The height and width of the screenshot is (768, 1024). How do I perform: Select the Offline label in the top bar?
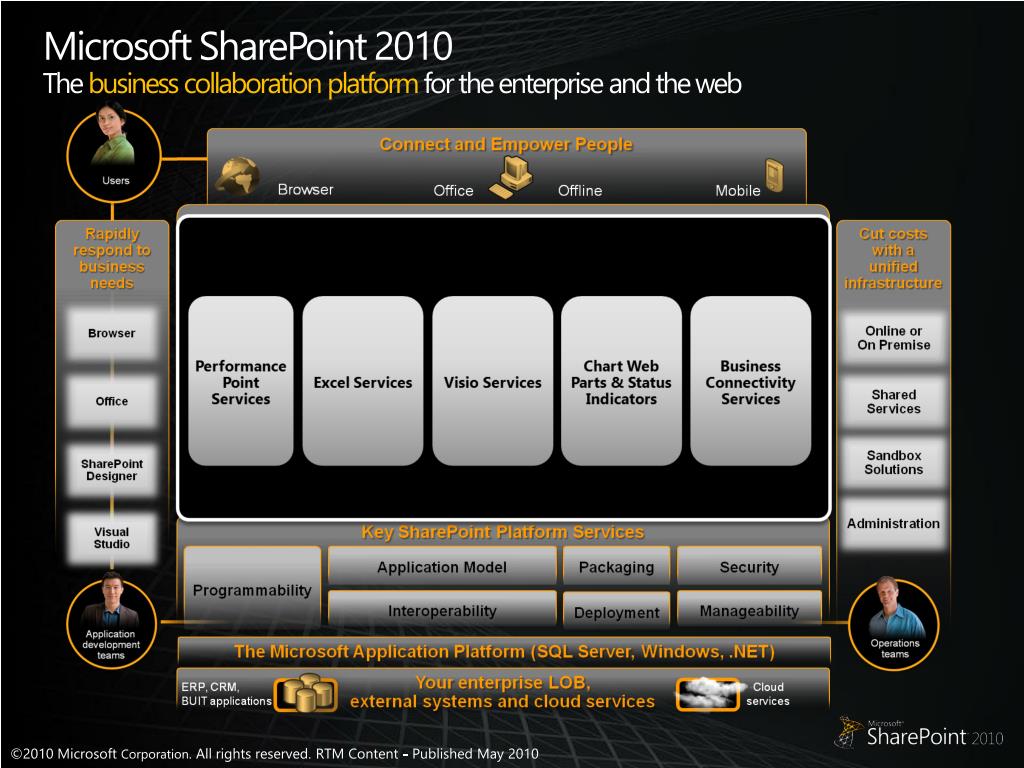580,191
